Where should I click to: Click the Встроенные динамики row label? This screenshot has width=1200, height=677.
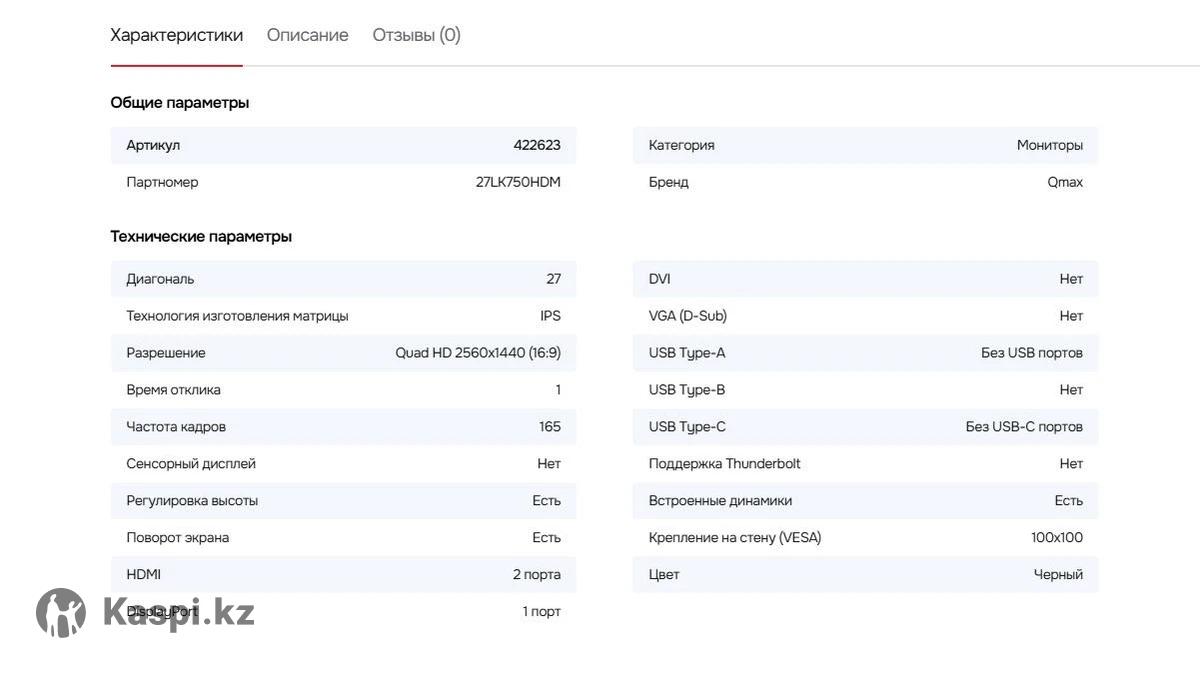click(x=720, y=501)
